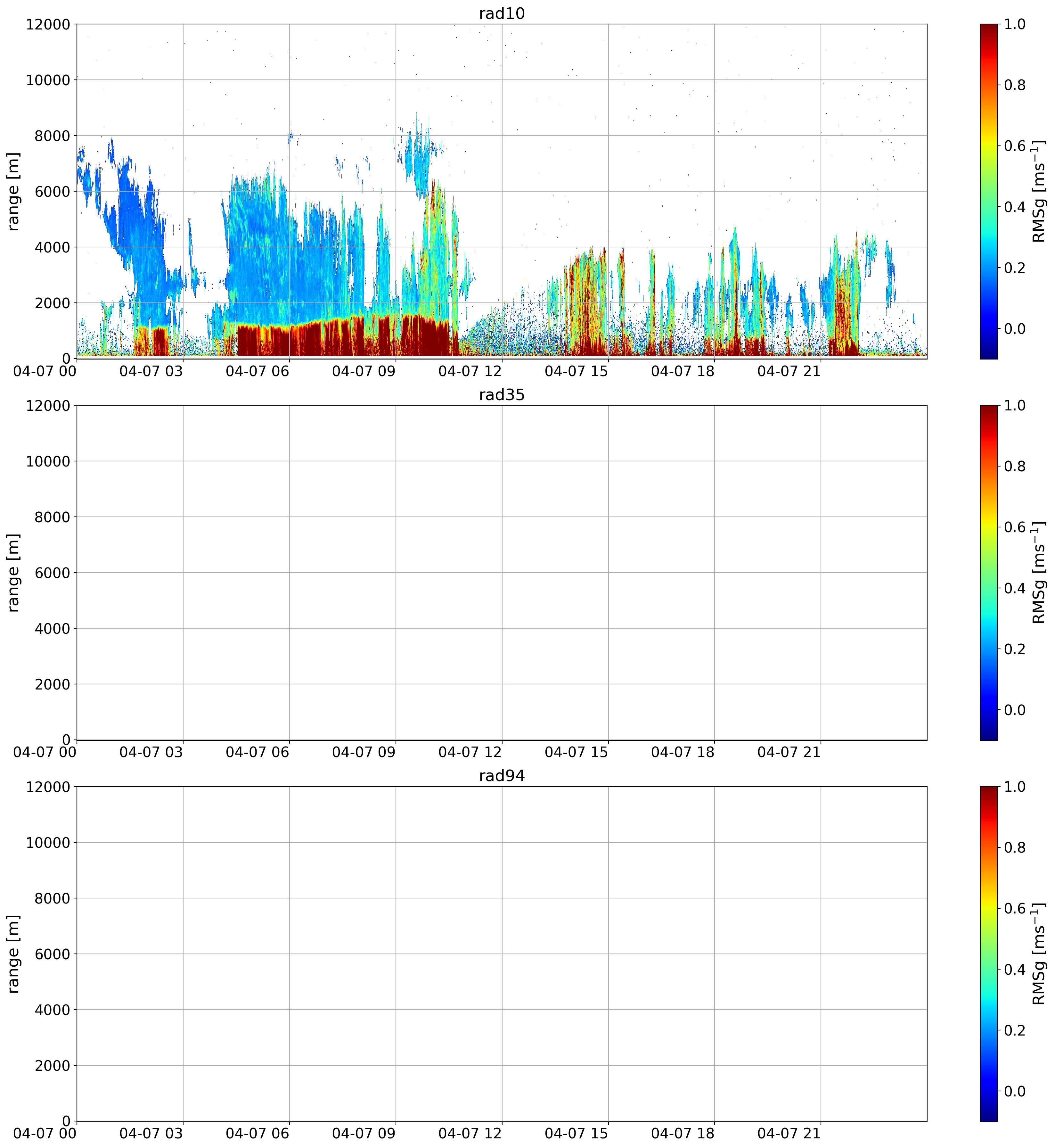Click the 04-07 06 tick label under rad35

tap(258, 752)
